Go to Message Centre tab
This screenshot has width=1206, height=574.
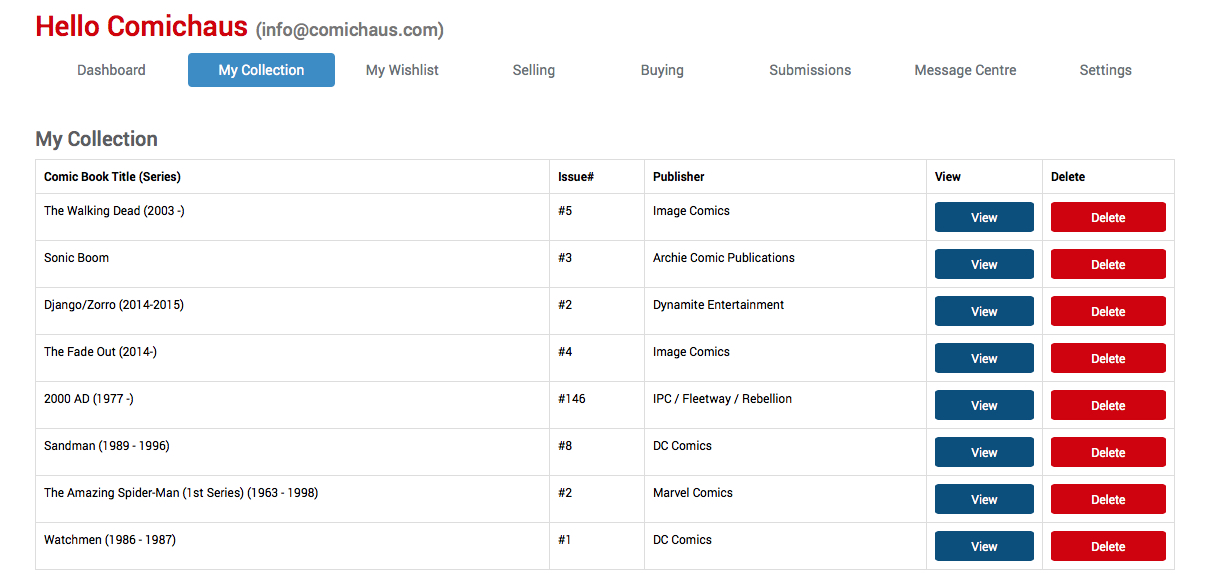coord(965,70)
